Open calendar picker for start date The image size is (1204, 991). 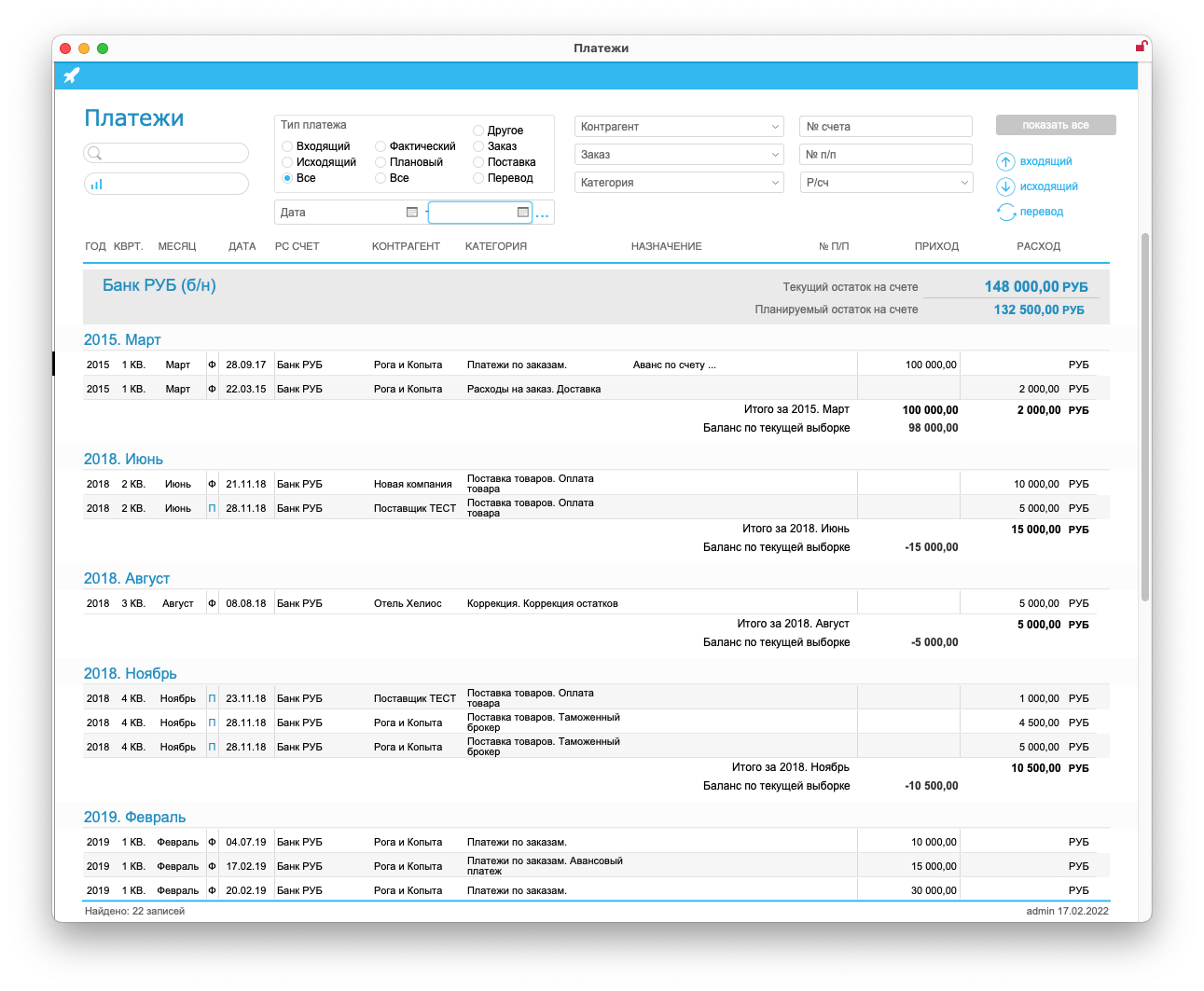tap(412, 213)
